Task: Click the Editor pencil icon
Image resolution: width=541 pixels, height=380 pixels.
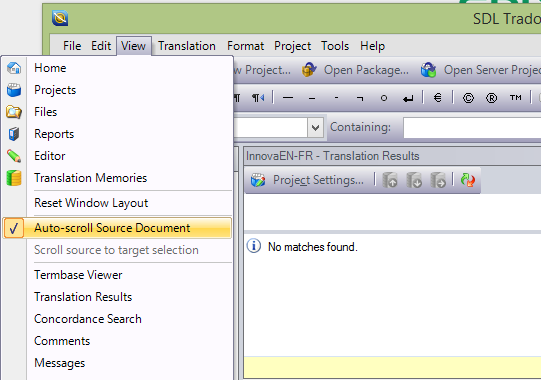Action: click(14, 156)
